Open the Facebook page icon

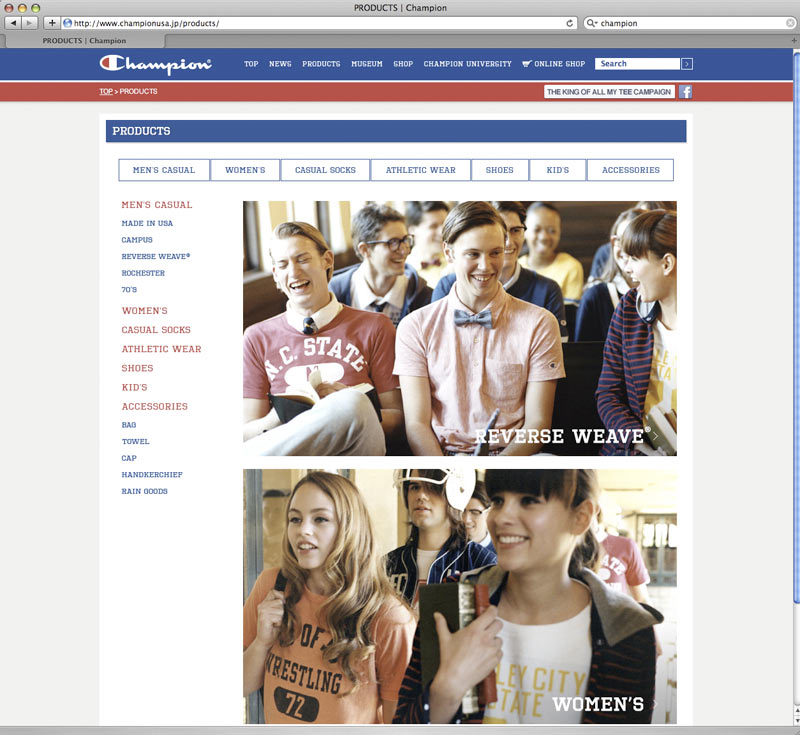[x=686, y=92]
